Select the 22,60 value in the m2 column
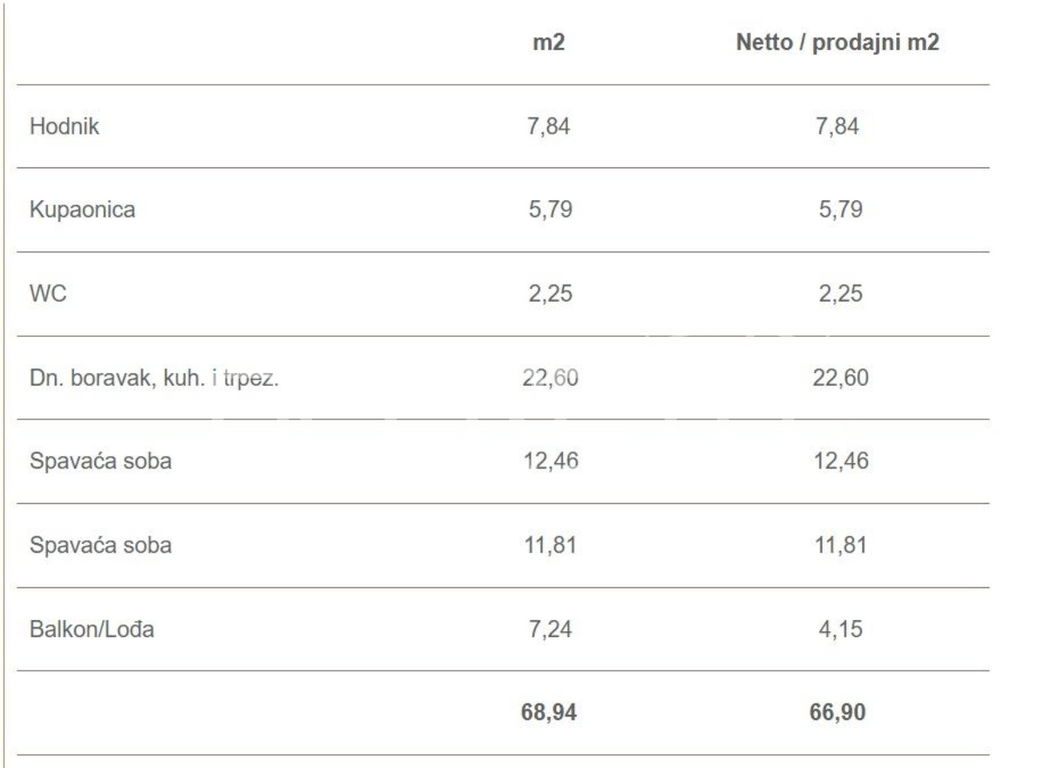 tap(550, 378)
